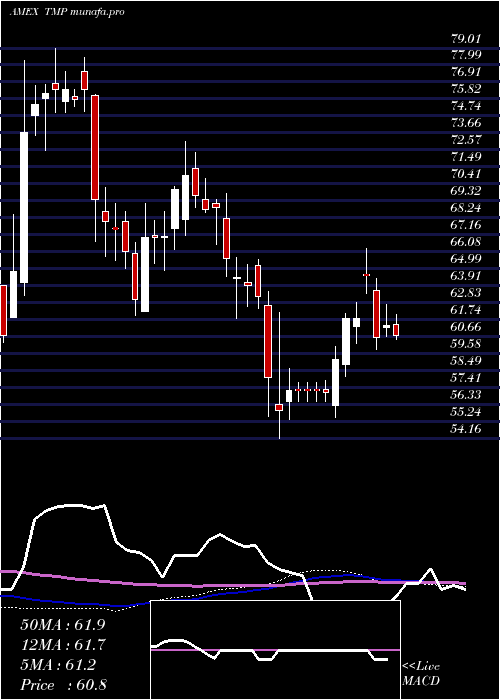
Task: Select the 71.49 price axis label
Action: [466, 157]
